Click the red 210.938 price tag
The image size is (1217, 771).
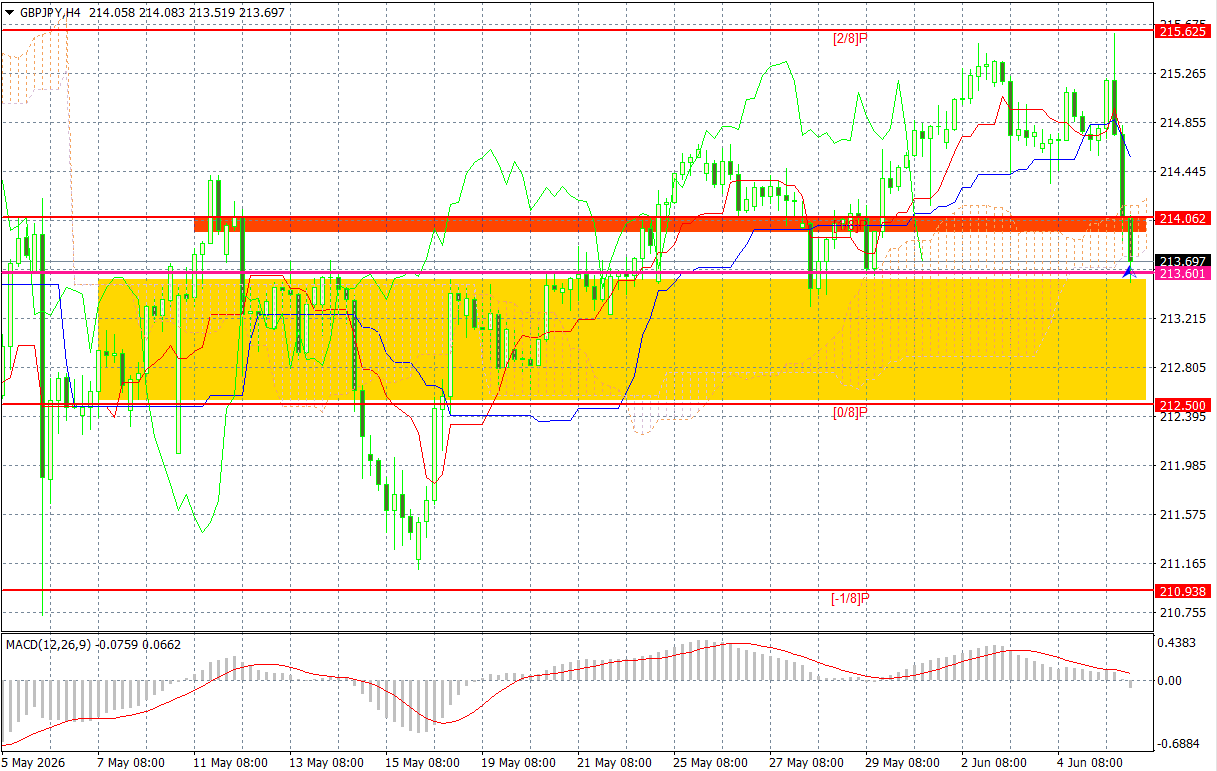[x=1183, y=591]
